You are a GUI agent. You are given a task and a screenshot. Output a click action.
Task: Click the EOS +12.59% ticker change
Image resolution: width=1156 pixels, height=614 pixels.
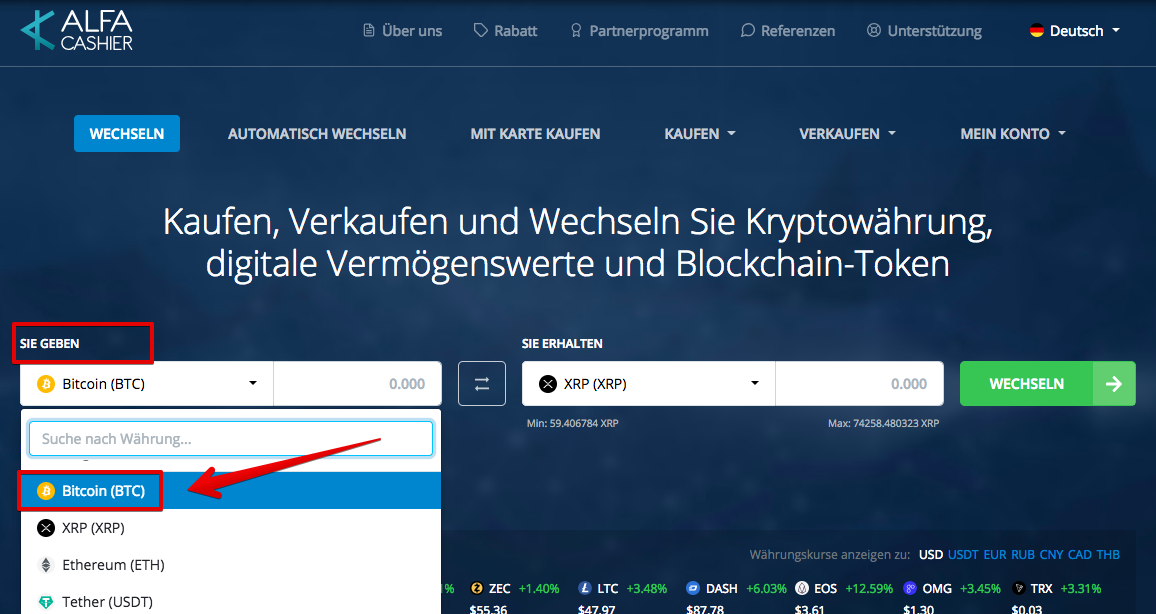[868, 588]
